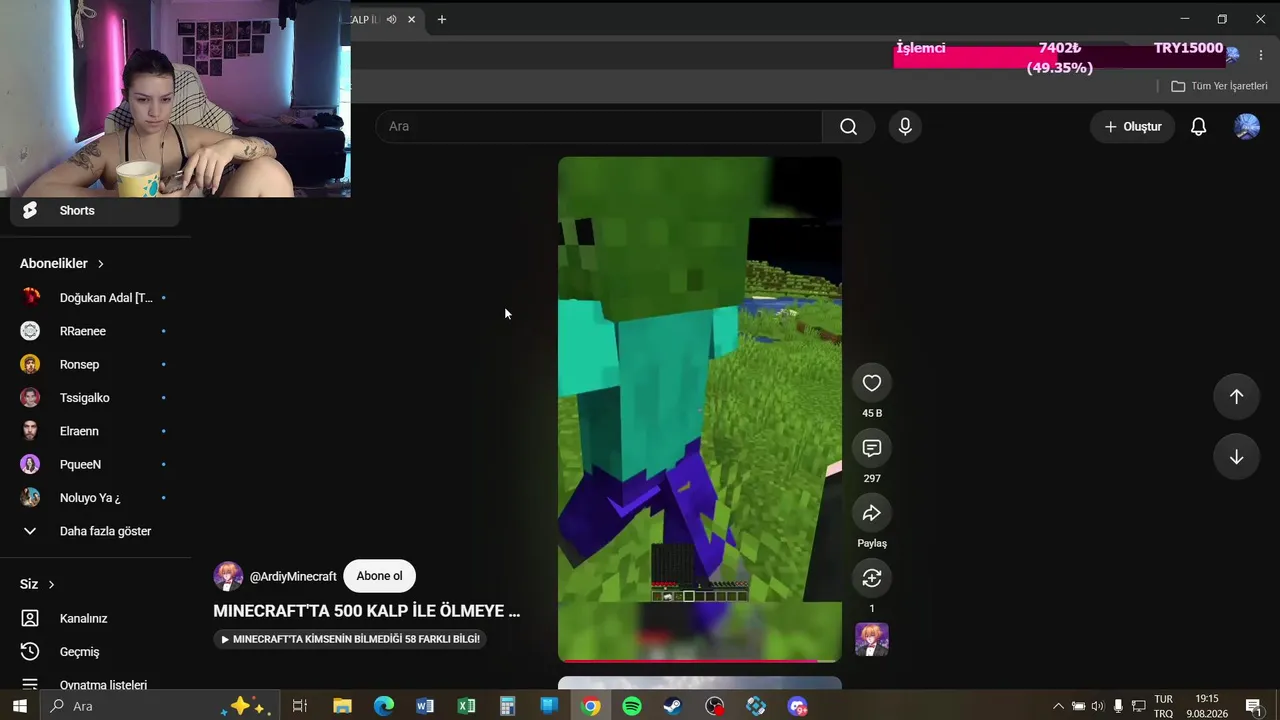The height and width of the screenshot is (720, 1280).
Task: Open a new Chrome tab
Action: click(x=442, y=19)
